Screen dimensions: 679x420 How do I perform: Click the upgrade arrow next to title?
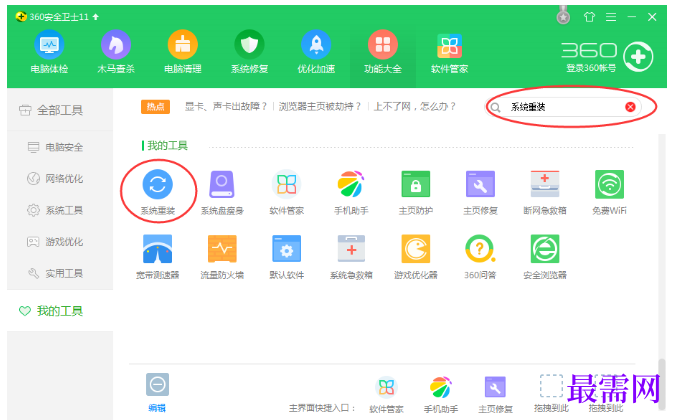click(x=96, y=17)
